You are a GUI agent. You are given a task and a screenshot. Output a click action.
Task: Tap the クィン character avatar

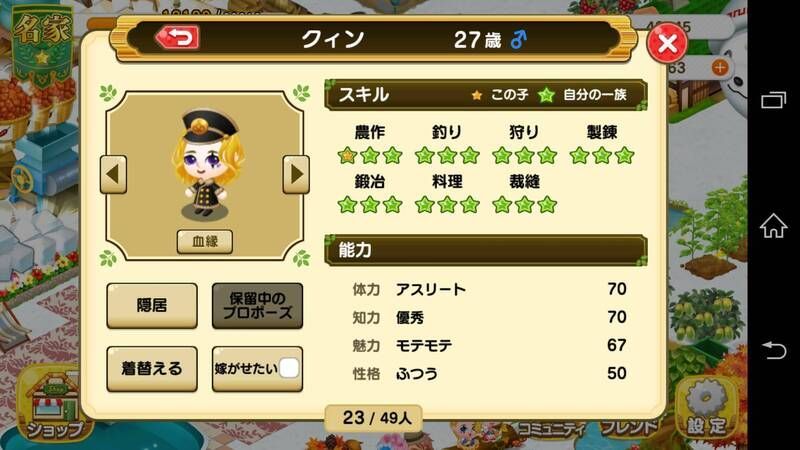pos(206,164)
